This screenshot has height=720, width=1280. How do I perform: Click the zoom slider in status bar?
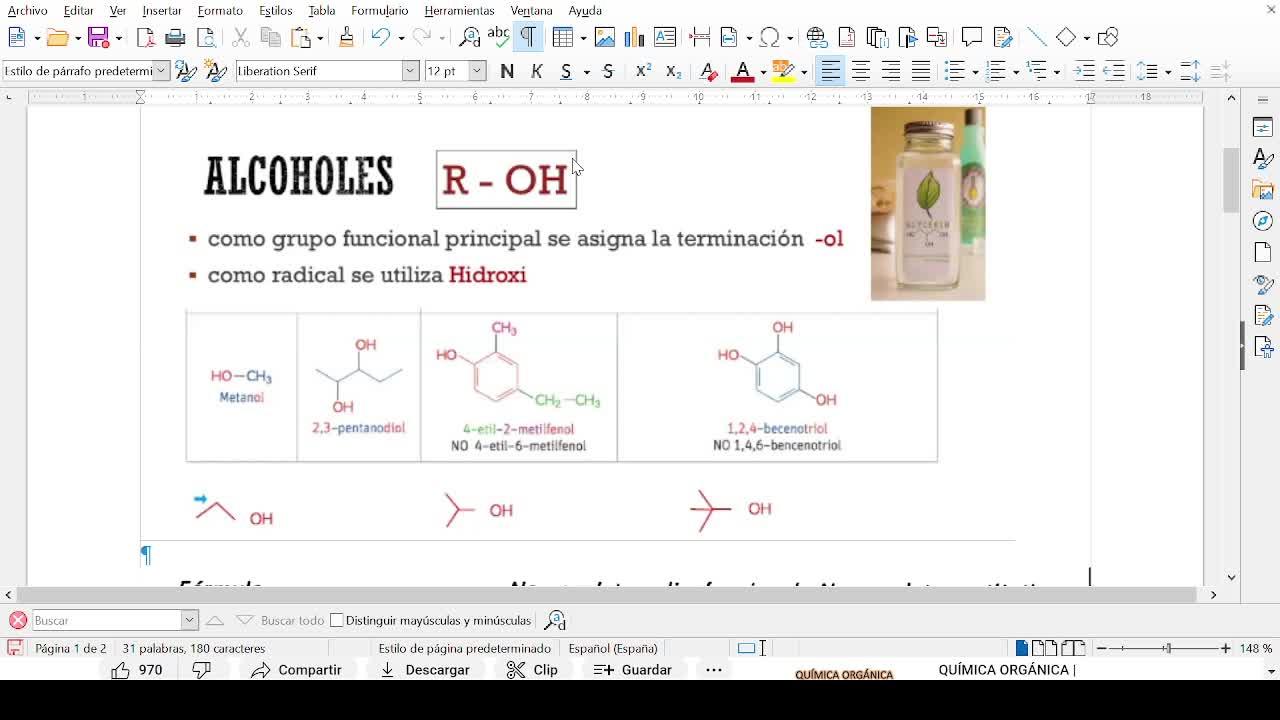(1166, 648)
